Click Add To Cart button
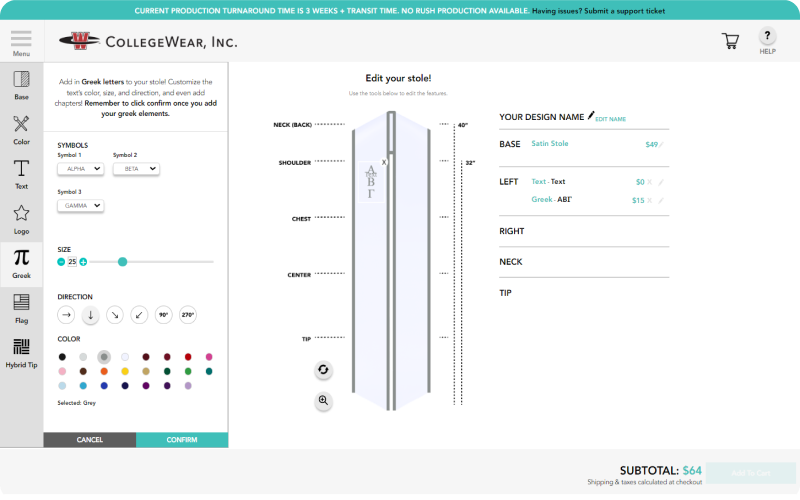The height and width of the screenshot is (500, 800). pos(751,473)
